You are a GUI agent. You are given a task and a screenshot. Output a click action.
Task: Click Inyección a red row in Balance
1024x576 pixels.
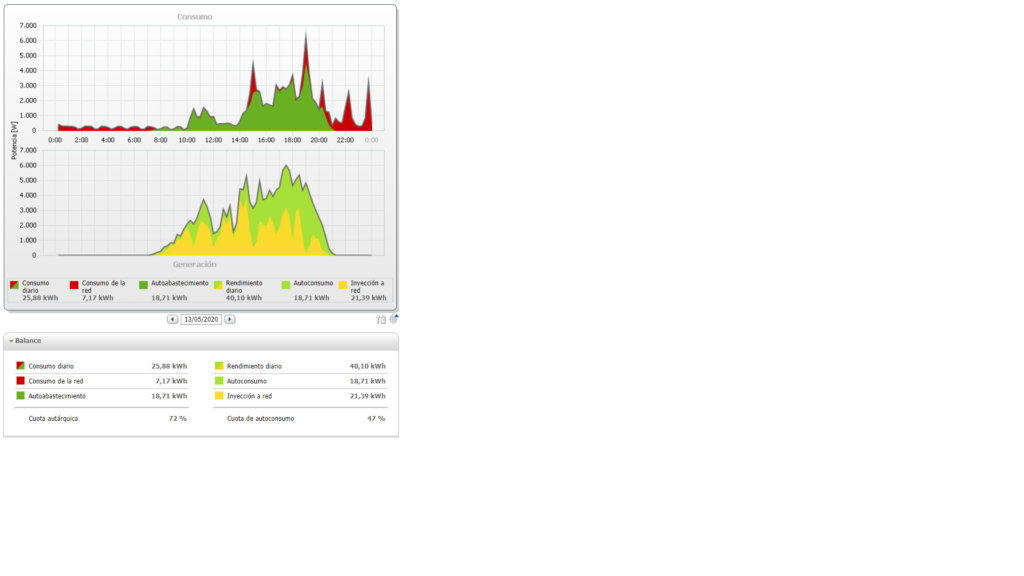[249, 396]
